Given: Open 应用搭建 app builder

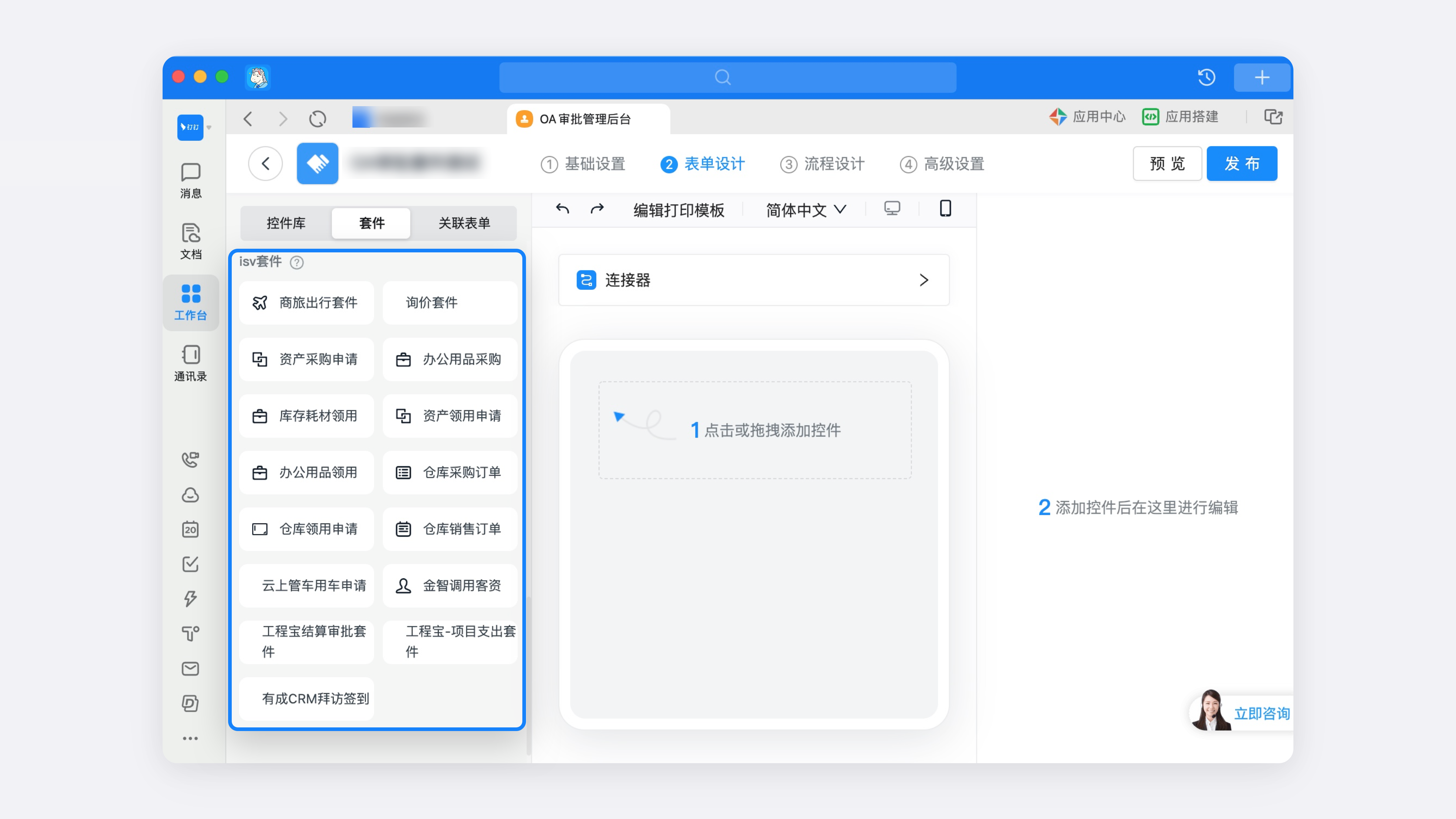Looking at the screenshot, I should coord(1180,117).
